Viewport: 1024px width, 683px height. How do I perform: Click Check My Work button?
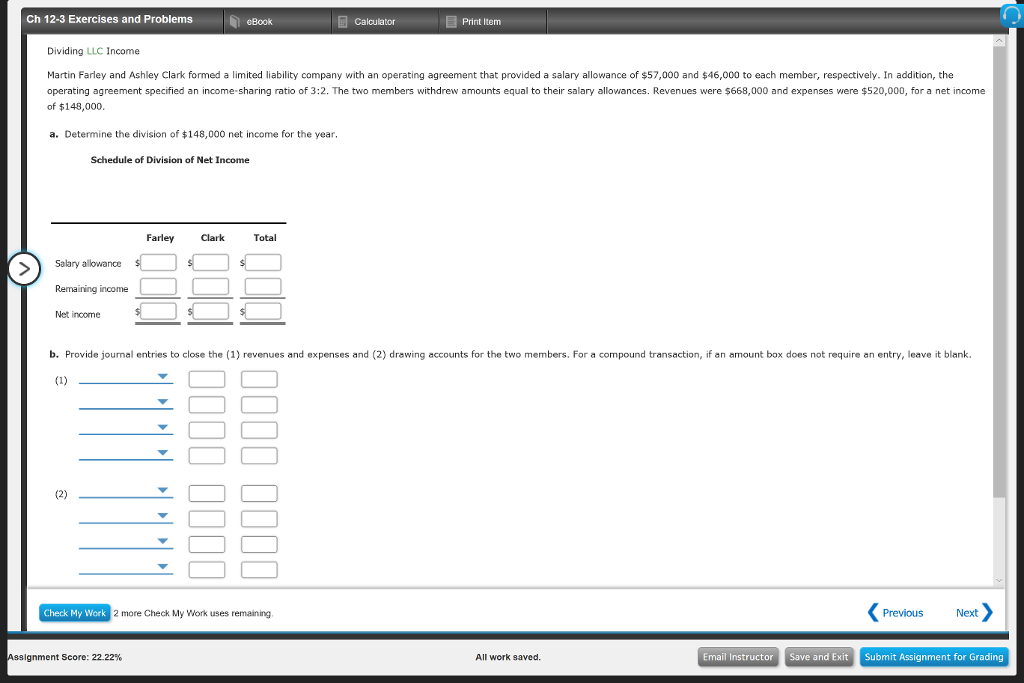pyautogui.click(x=74, y=613)
